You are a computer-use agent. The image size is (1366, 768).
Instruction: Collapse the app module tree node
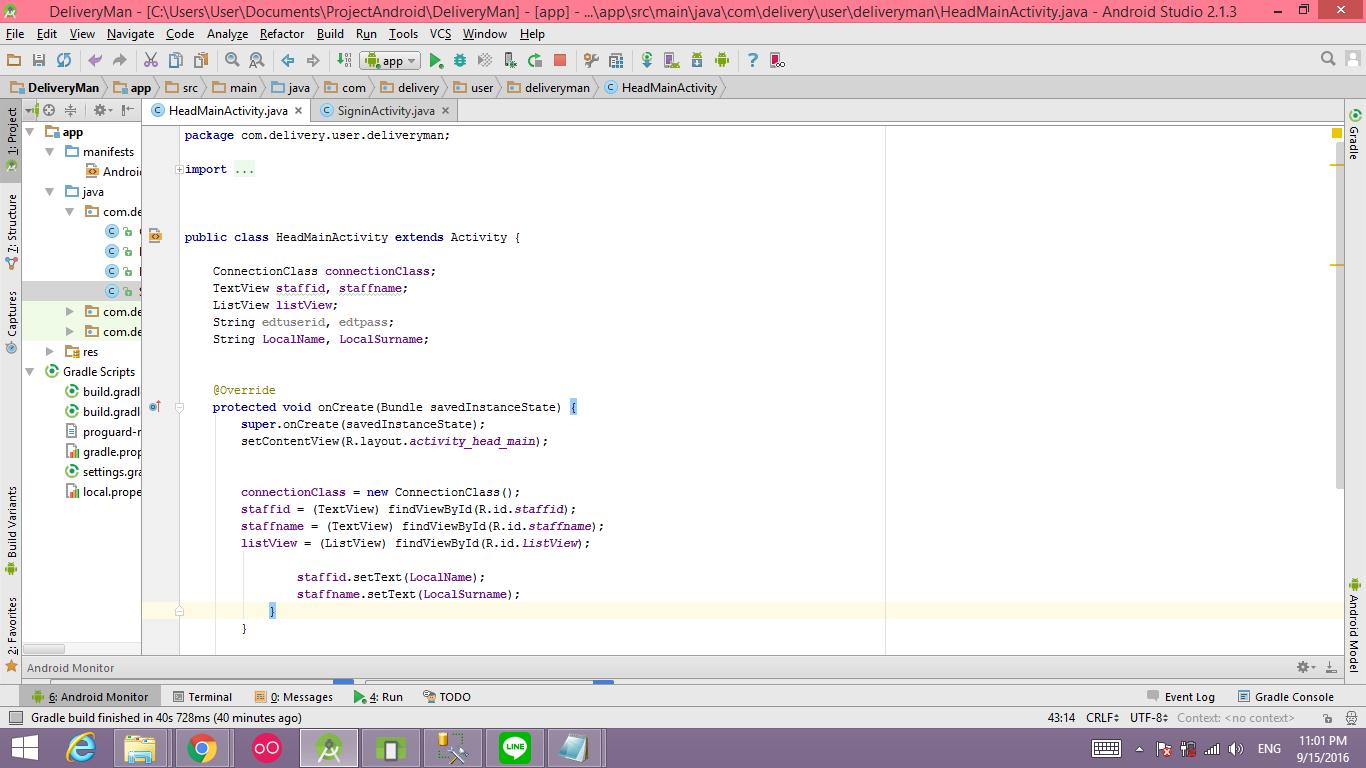(31, 131)
